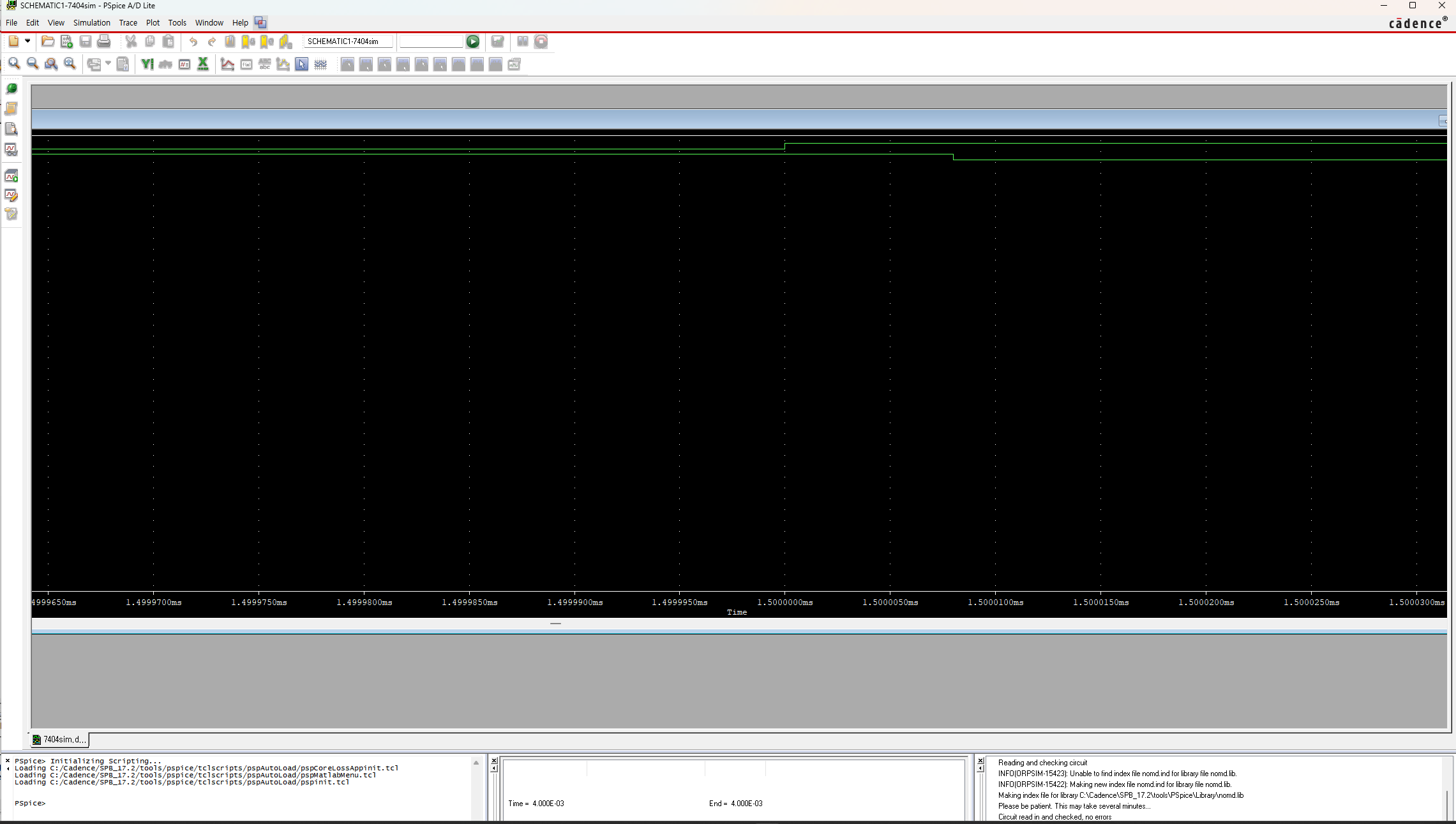Open the Simulation menu

[91, 22]
